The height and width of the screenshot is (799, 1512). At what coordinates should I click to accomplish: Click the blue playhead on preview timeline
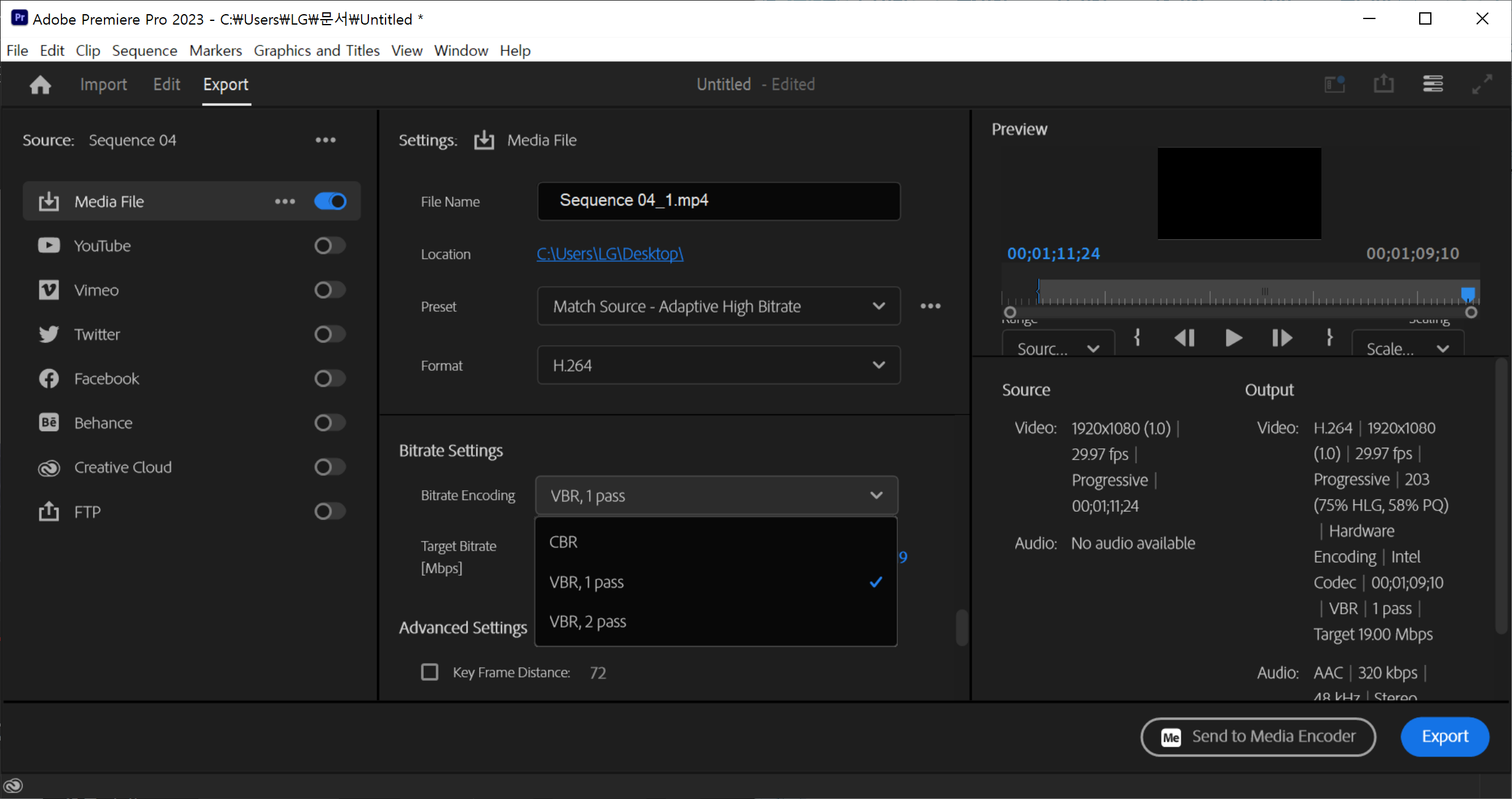click(x=1468, y=293)
